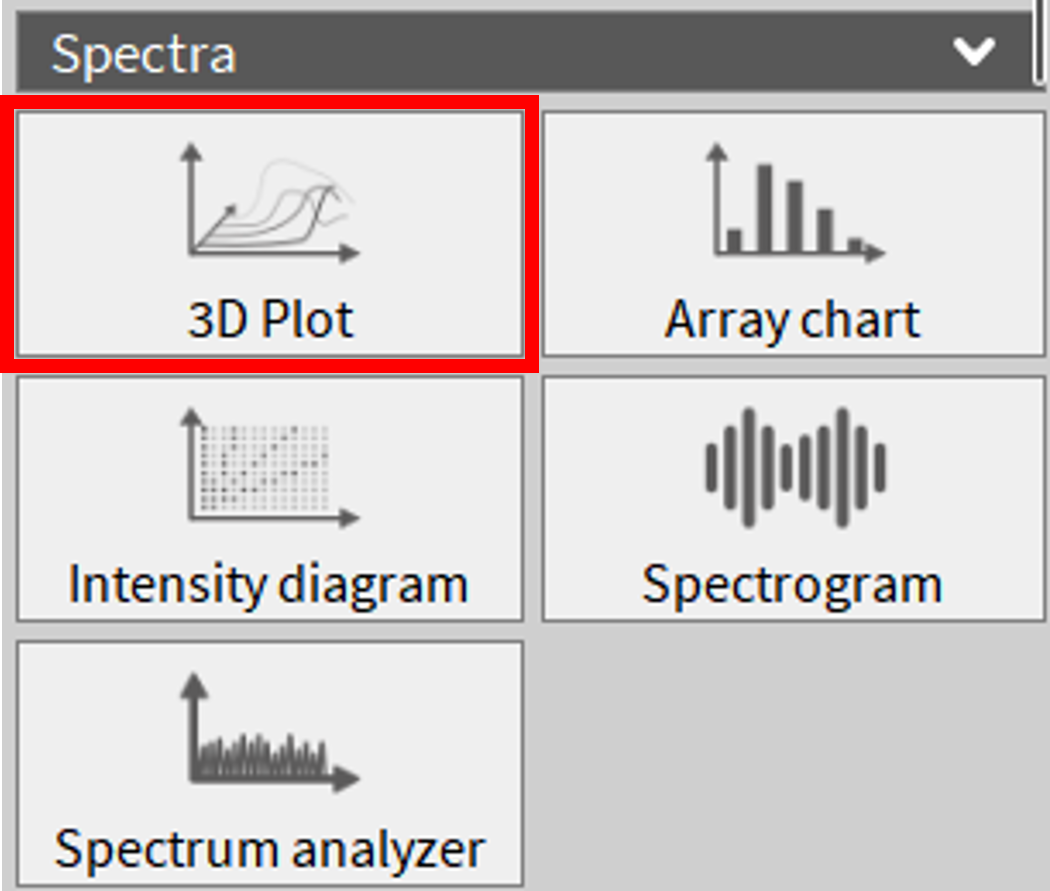Click the Intensity diagram dotted-grid icon
The width and height of the screenshot is (1050, 891).
coord(270,467)
